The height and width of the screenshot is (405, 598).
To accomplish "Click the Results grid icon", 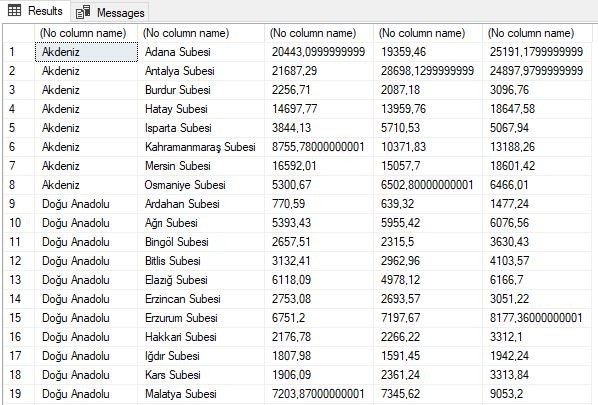I will [x=14, y=11].
